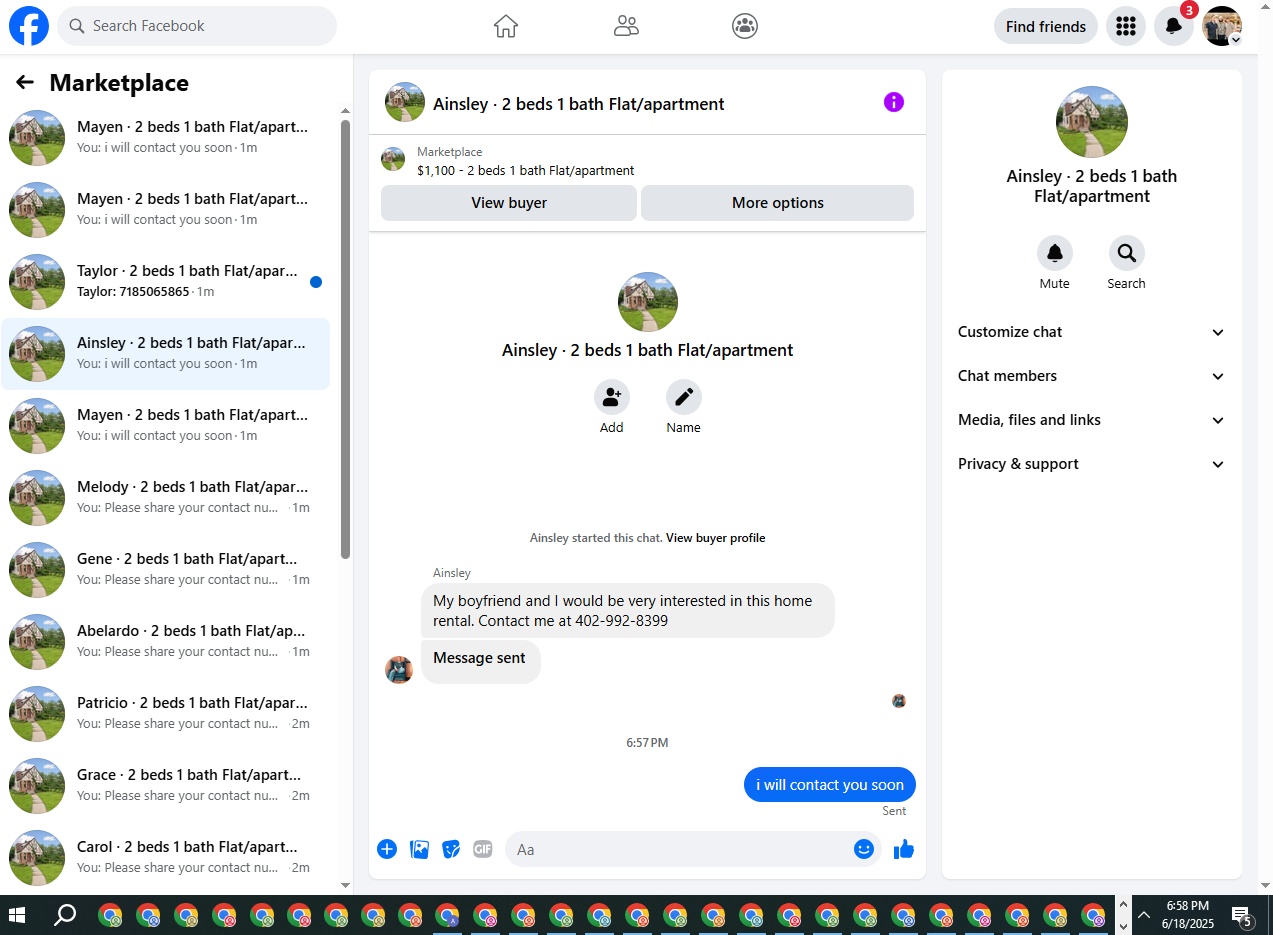The image size is (1273, 935).
Task: Open View buyer profile link
Action: pyautogui.click(x=715, y=538)
